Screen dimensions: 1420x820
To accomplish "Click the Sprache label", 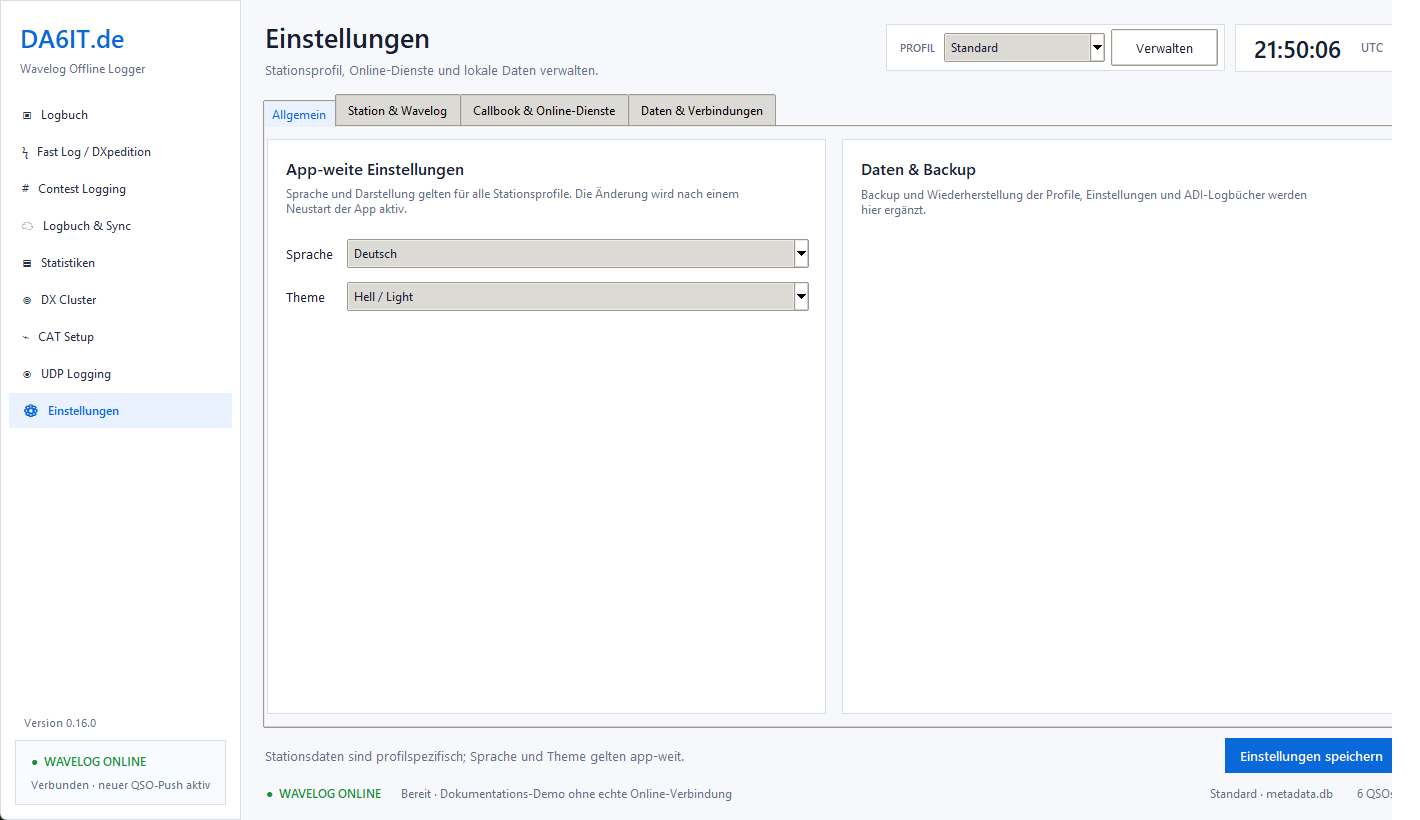I will pyautogui.click(x=309, y=254).
